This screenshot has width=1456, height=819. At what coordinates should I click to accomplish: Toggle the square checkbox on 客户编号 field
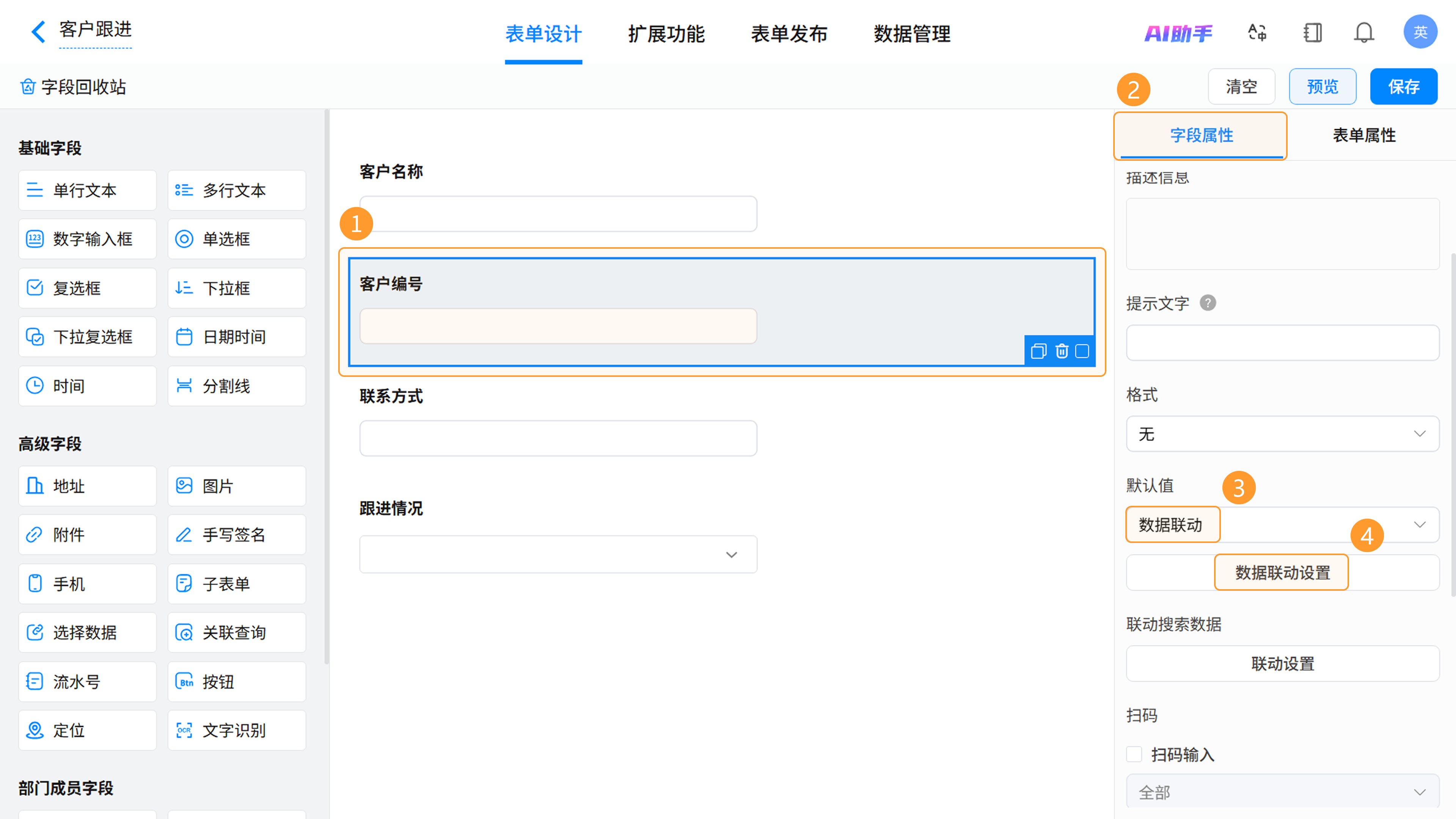(x=1083, y=351)
